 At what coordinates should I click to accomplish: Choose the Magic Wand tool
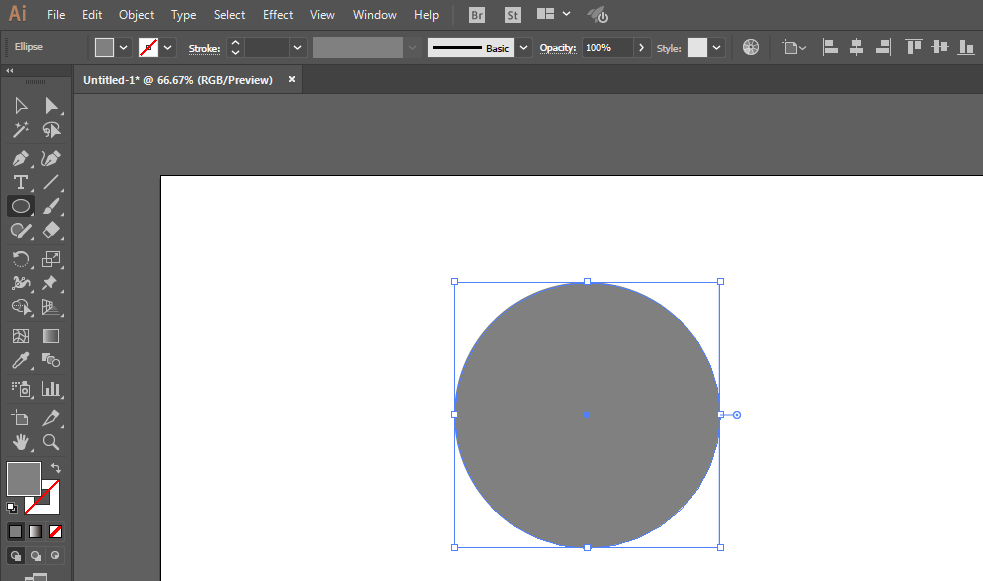pos(21,130)
